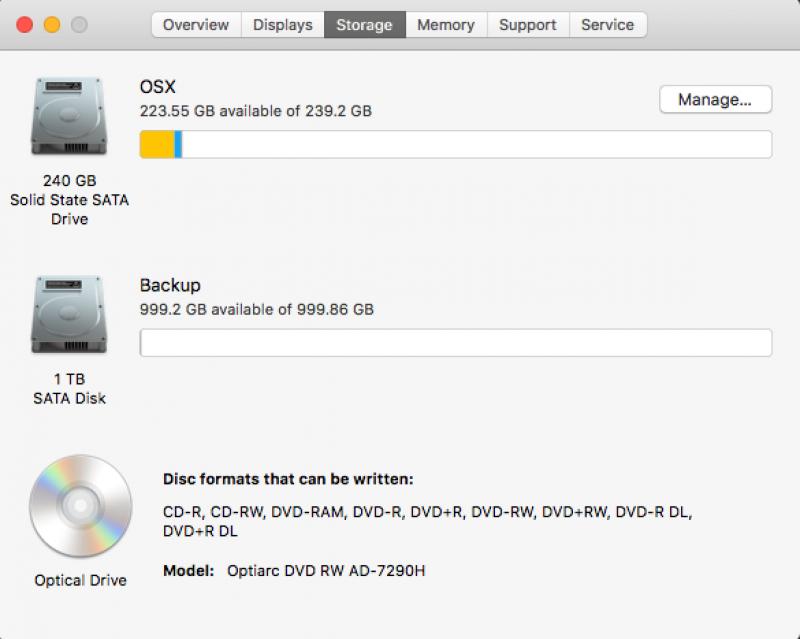This screenshot has width=800, height=639.
Task: Switch to the Displays tab
Action: 283,24
